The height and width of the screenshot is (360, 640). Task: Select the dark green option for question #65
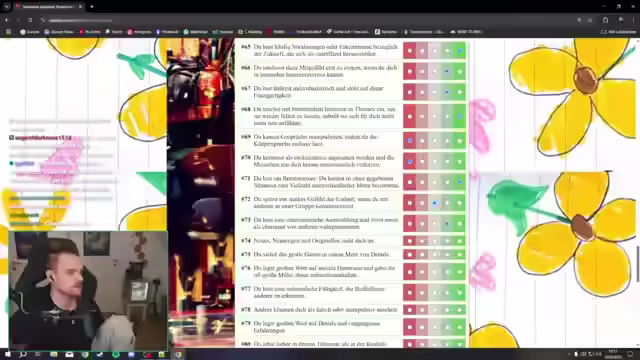(x=460, y=51)
